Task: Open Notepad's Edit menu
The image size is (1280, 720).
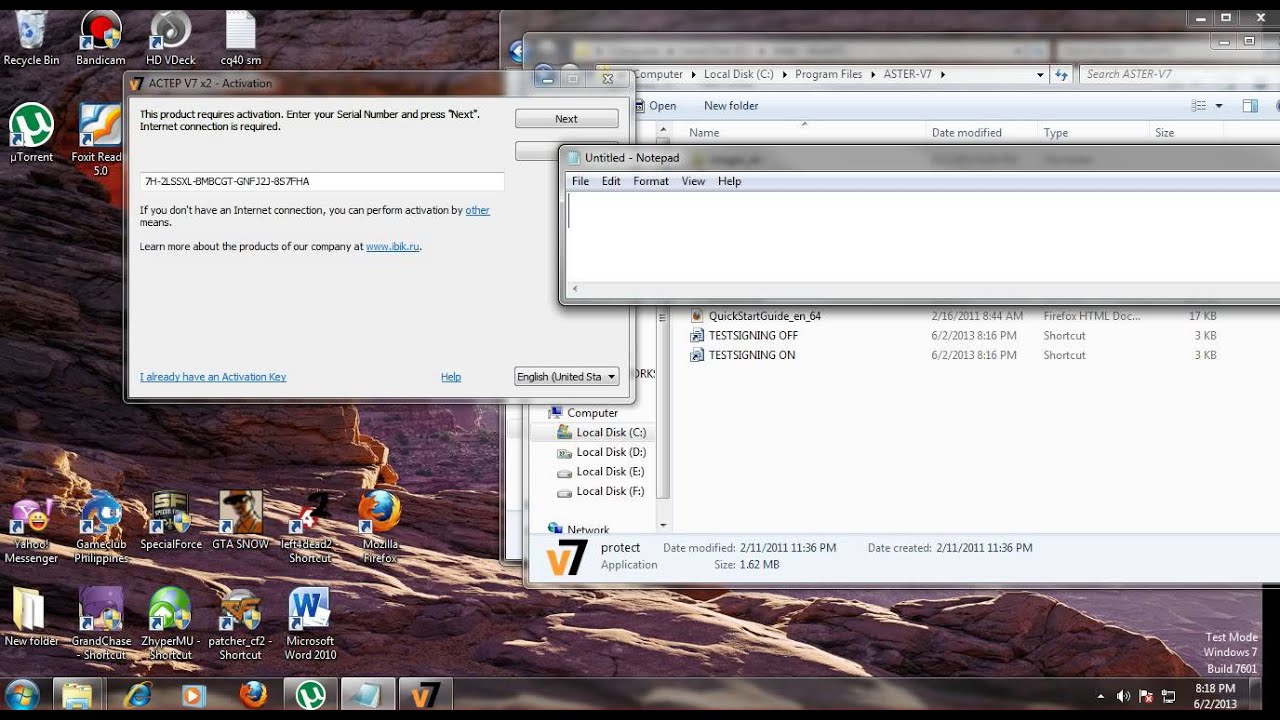Action: point(611,181)
